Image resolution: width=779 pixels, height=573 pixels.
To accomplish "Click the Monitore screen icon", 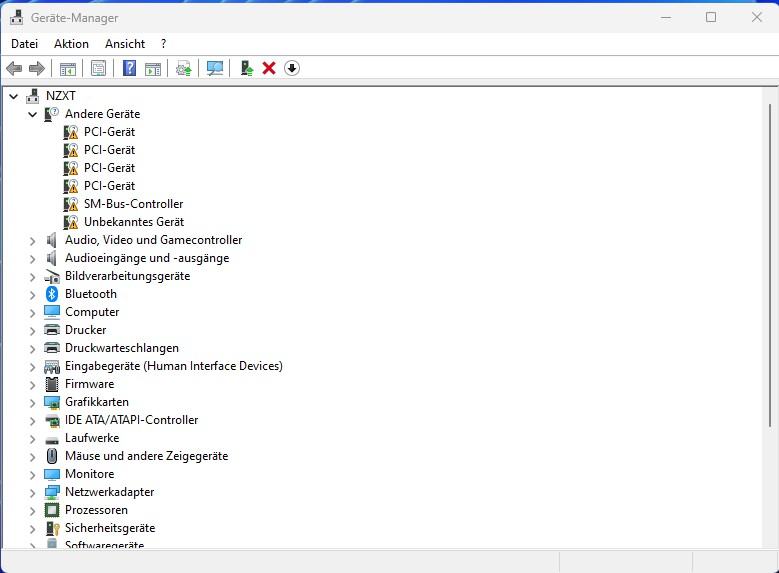I will click(x=52, y=474).
